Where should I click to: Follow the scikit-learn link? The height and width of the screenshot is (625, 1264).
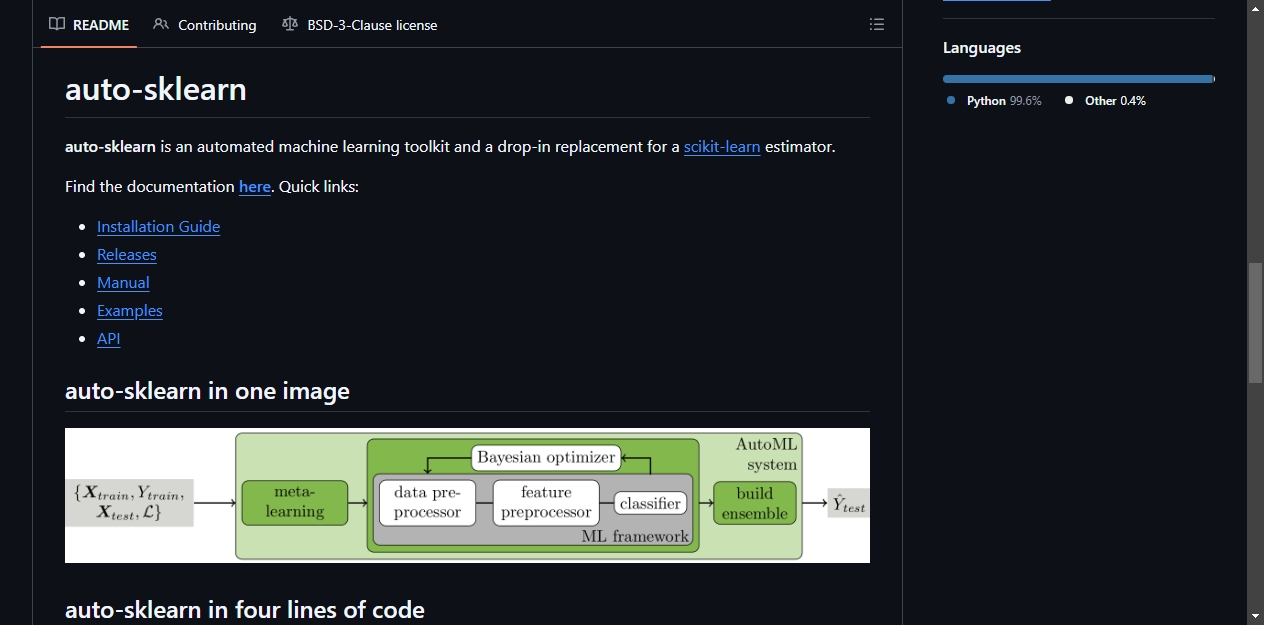722,146
